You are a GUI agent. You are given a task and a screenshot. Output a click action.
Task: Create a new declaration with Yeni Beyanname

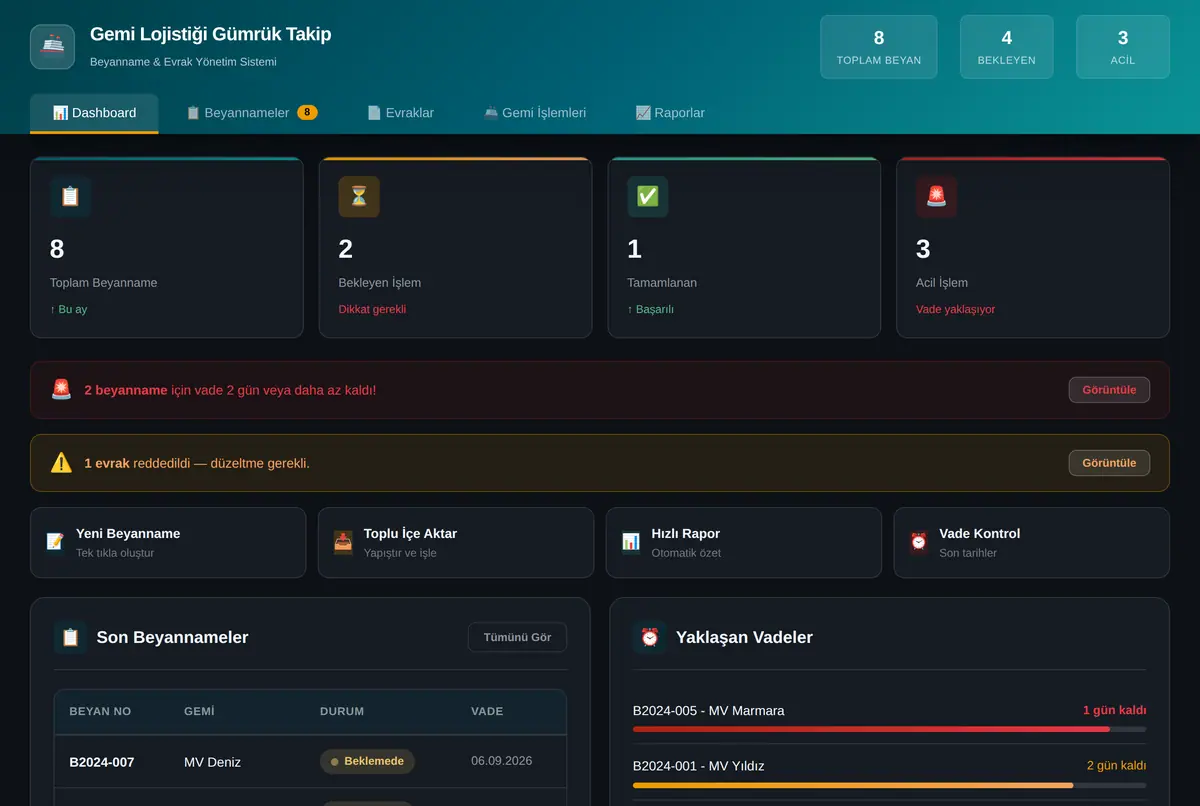(x=168, y=542)
